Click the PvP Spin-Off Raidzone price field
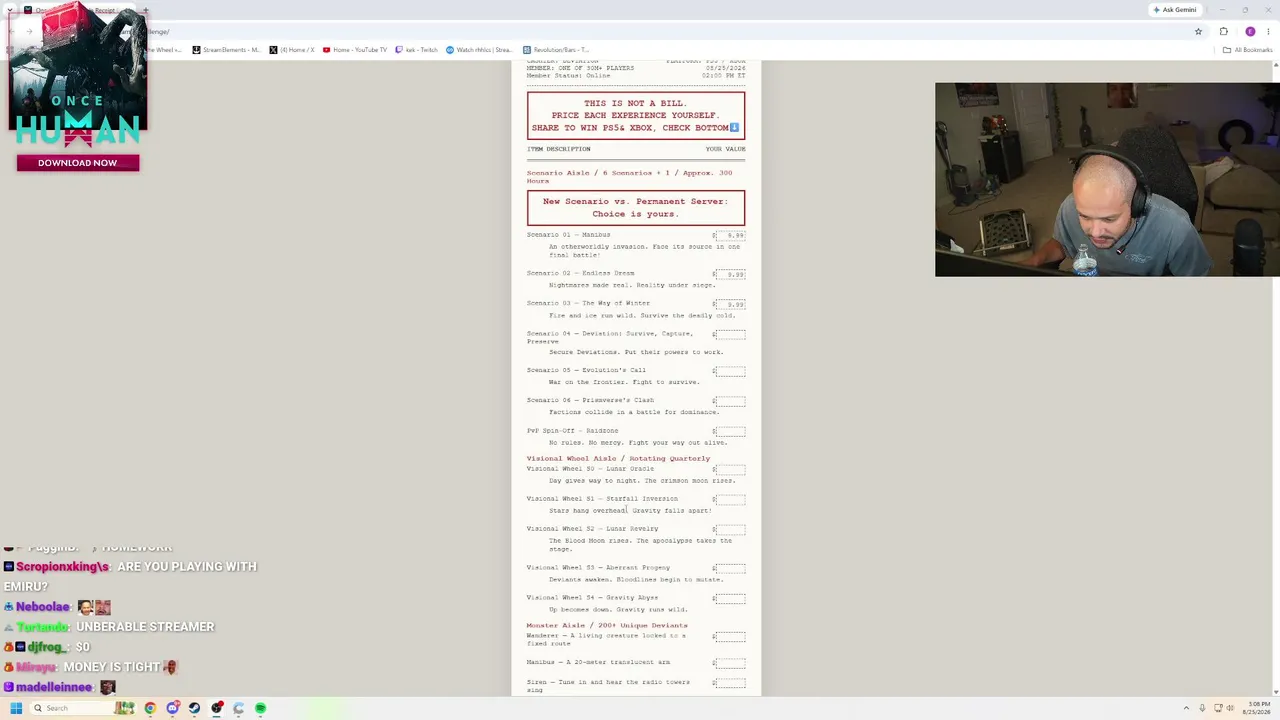Screen dimensions: 1280x720 pos(730,432)
